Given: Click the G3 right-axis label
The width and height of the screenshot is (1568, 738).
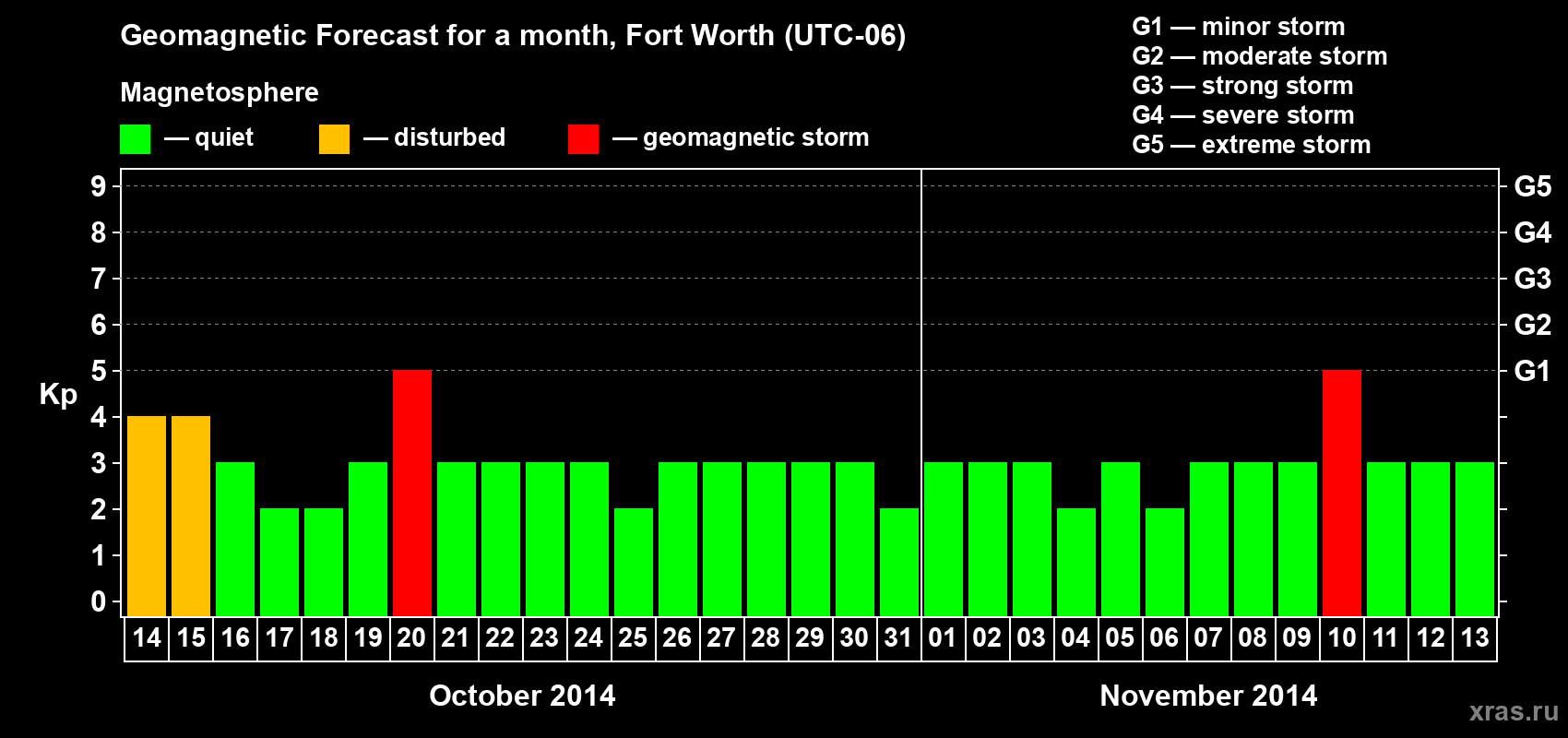Looking at the screenshot, I should tap(1533, 279).
